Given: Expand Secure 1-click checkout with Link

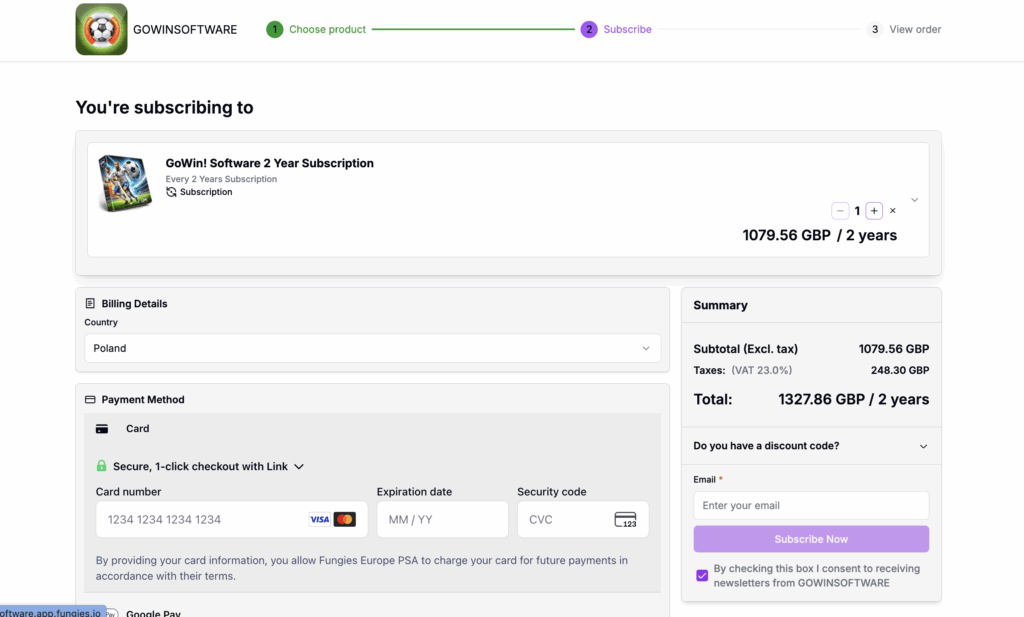Looking at the screenshot, I should [x=200, y=466].
